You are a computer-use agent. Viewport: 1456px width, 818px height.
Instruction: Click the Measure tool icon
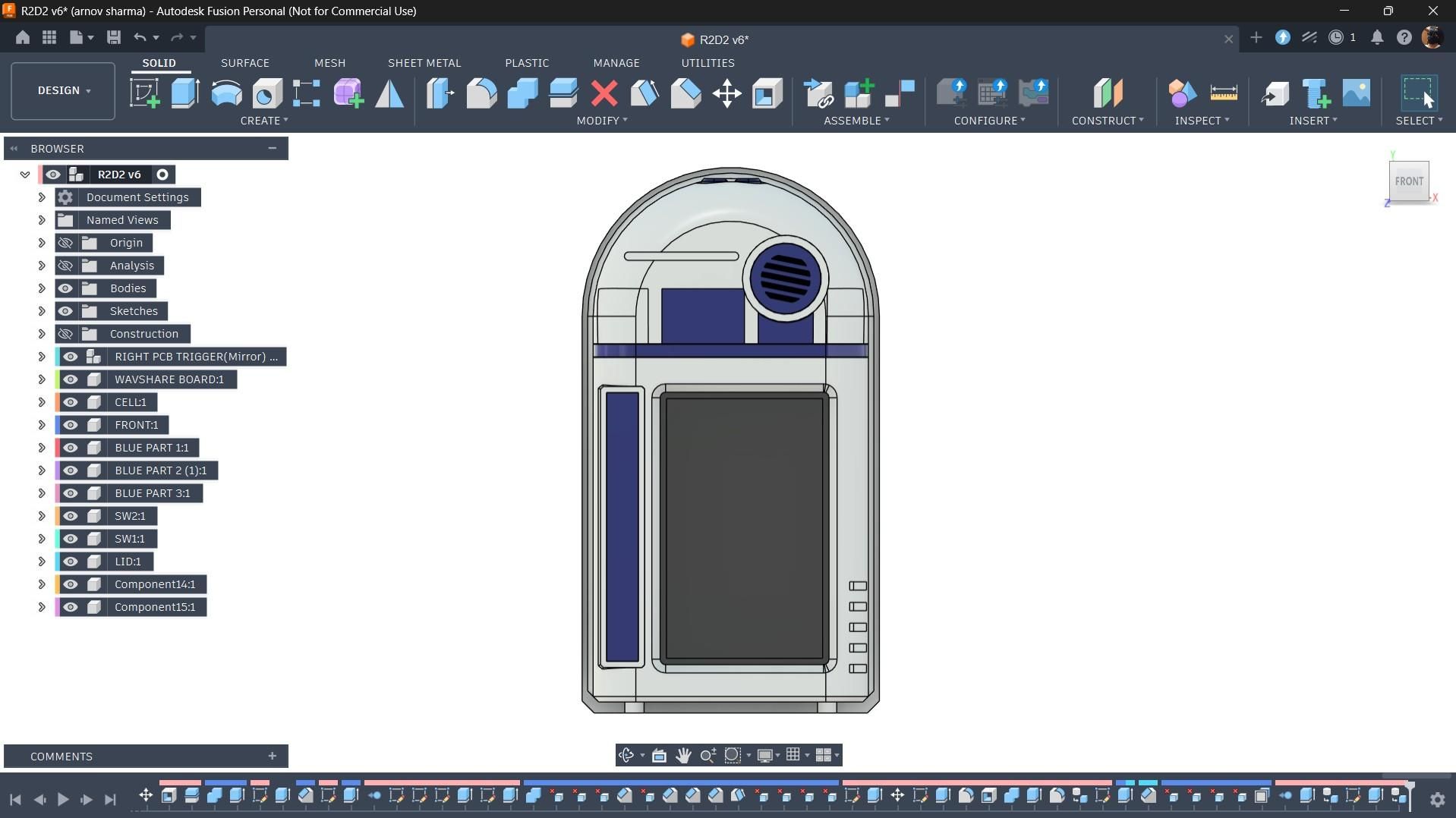point(1223,93)
